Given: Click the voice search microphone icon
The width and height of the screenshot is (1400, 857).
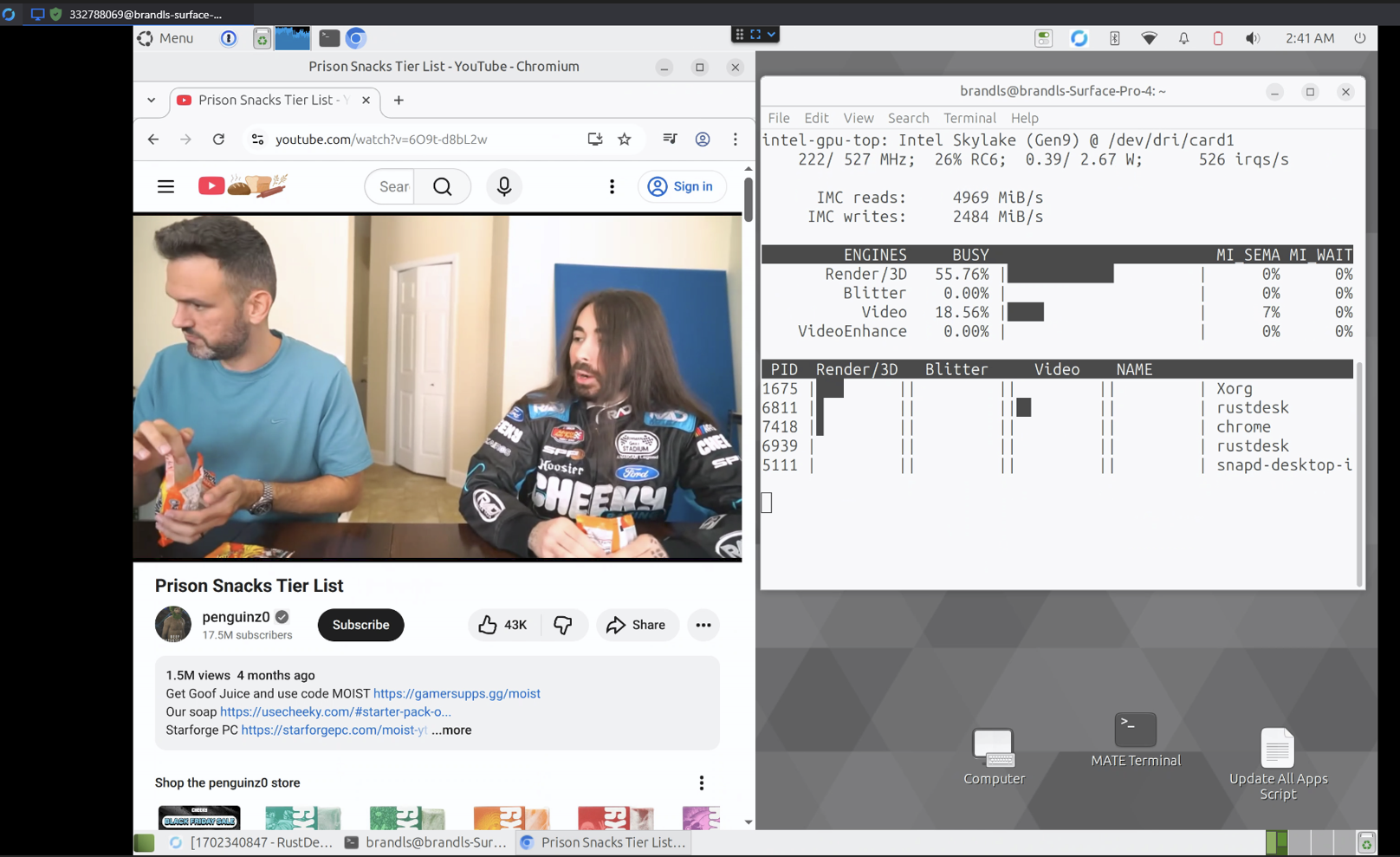Looking at the screenshot, I should coord(504,186).
